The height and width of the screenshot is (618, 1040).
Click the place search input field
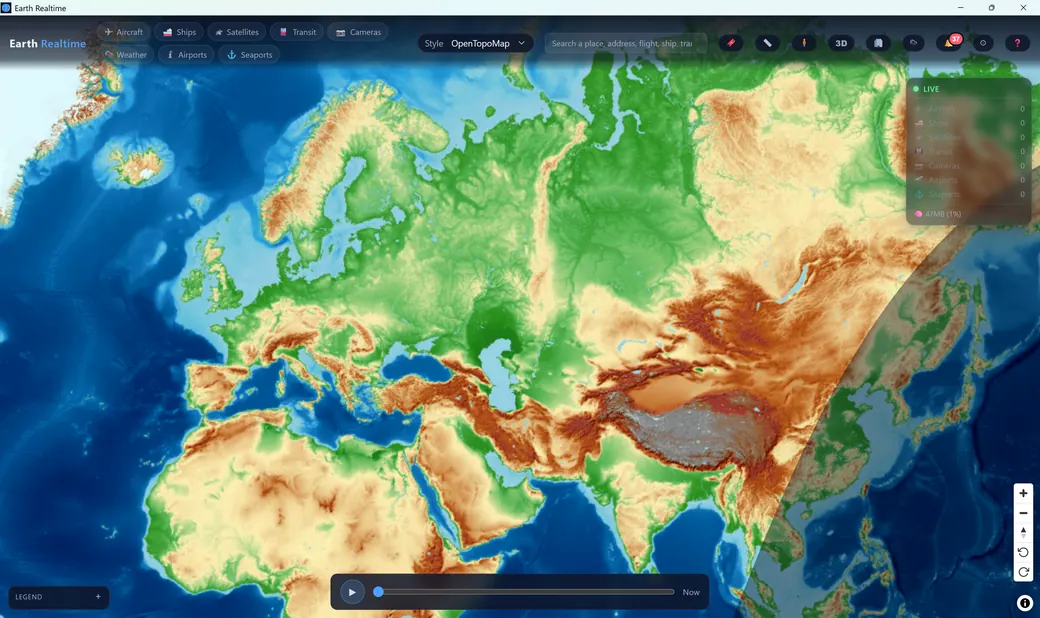625,43
